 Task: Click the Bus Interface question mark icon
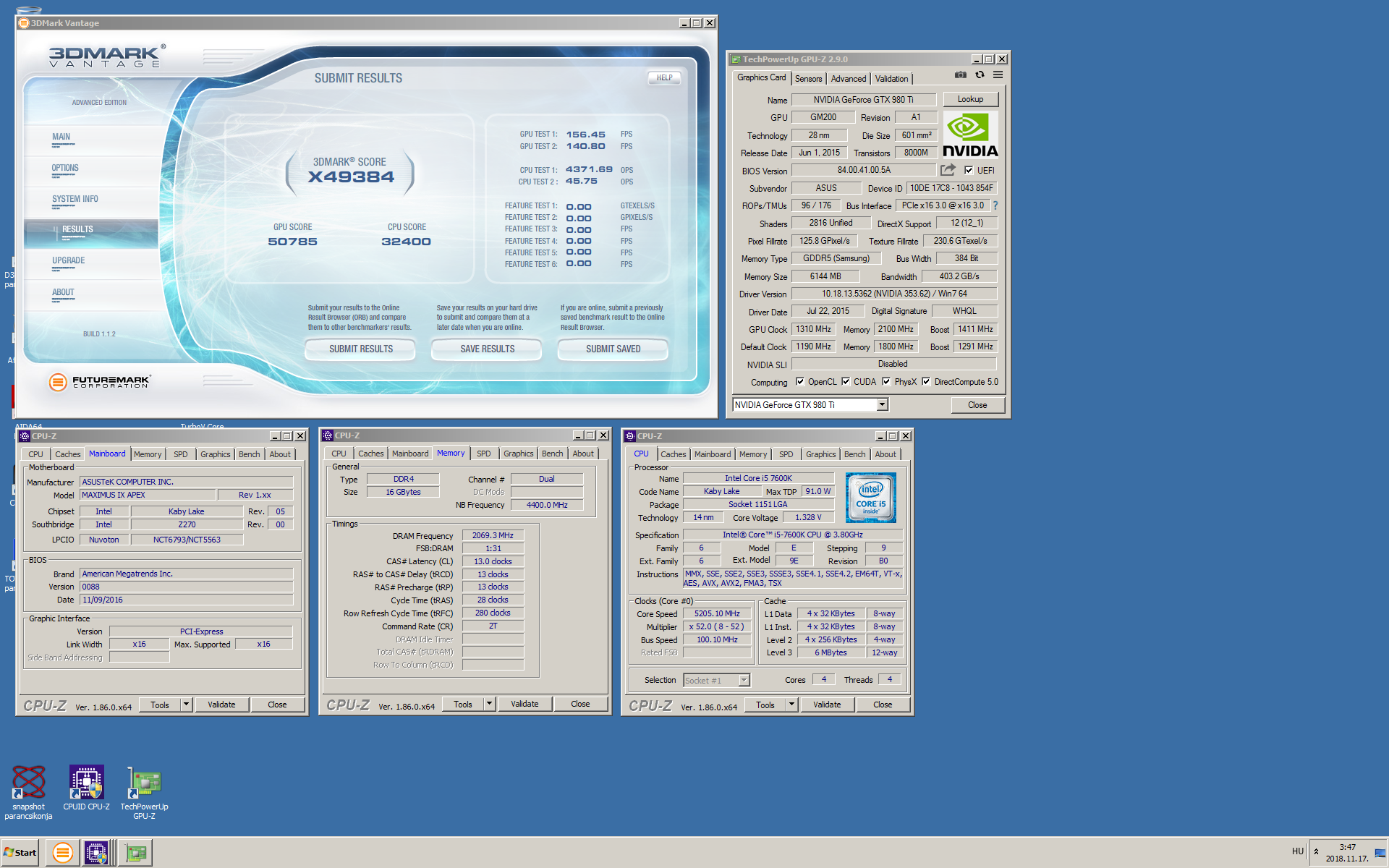(x=995, y=205)
